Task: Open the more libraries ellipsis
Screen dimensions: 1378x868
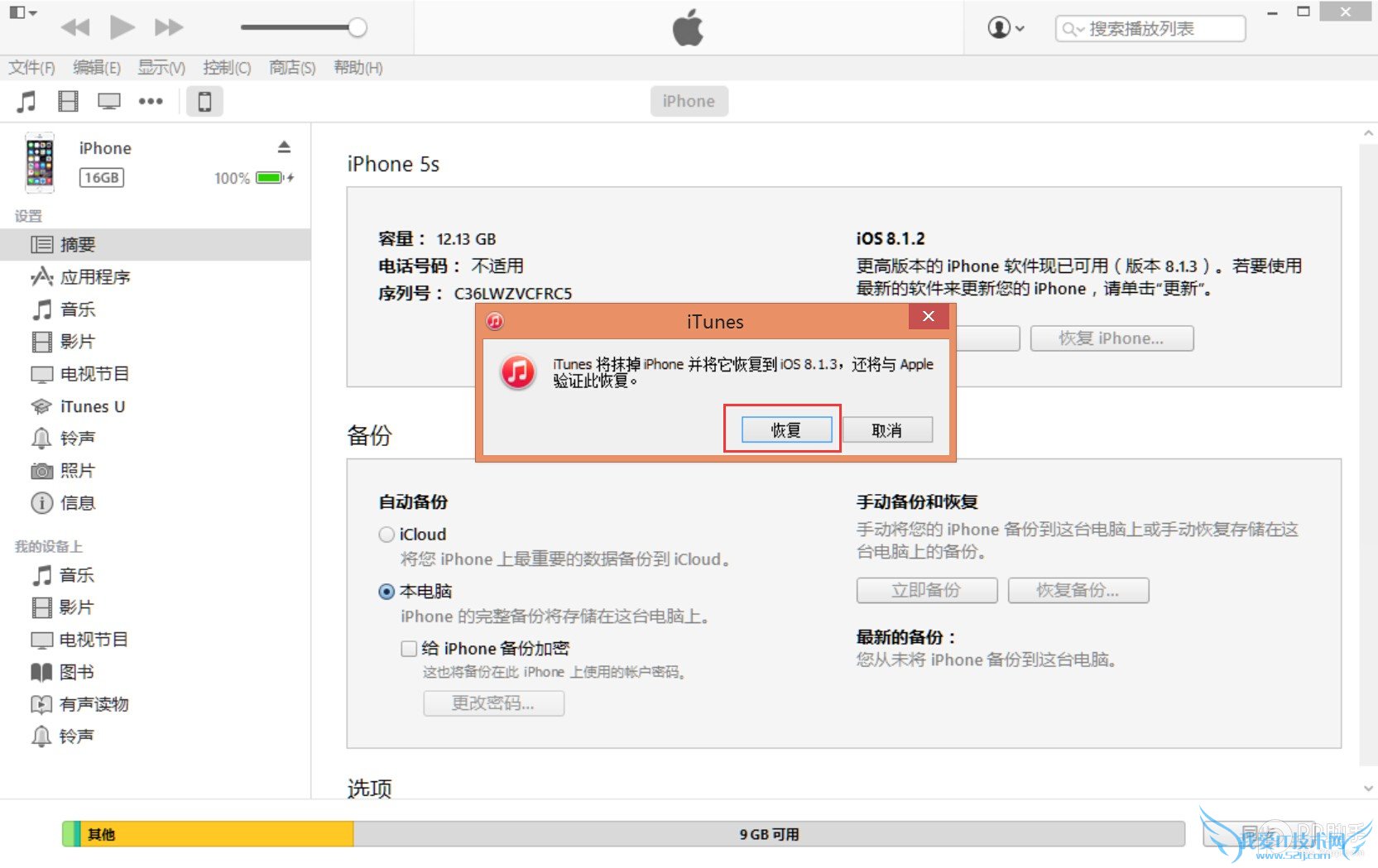Action: [x=151, y=102]
